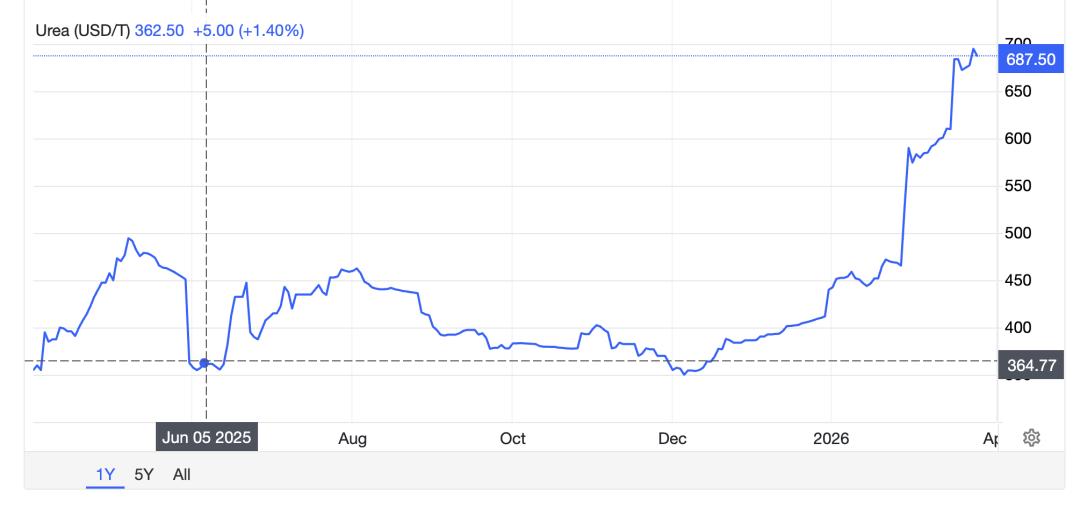
Task: Click the 500 price axis label
Action: 1017,233
